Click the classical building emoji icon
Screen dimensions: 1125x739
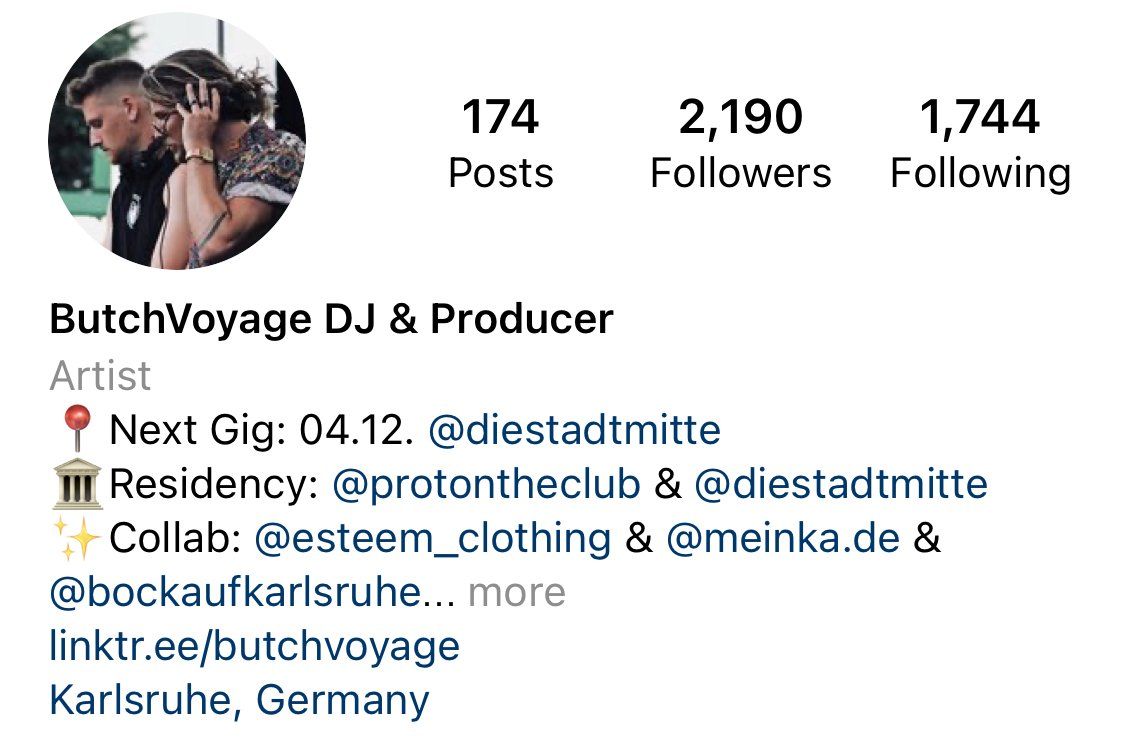coord(77,484)
